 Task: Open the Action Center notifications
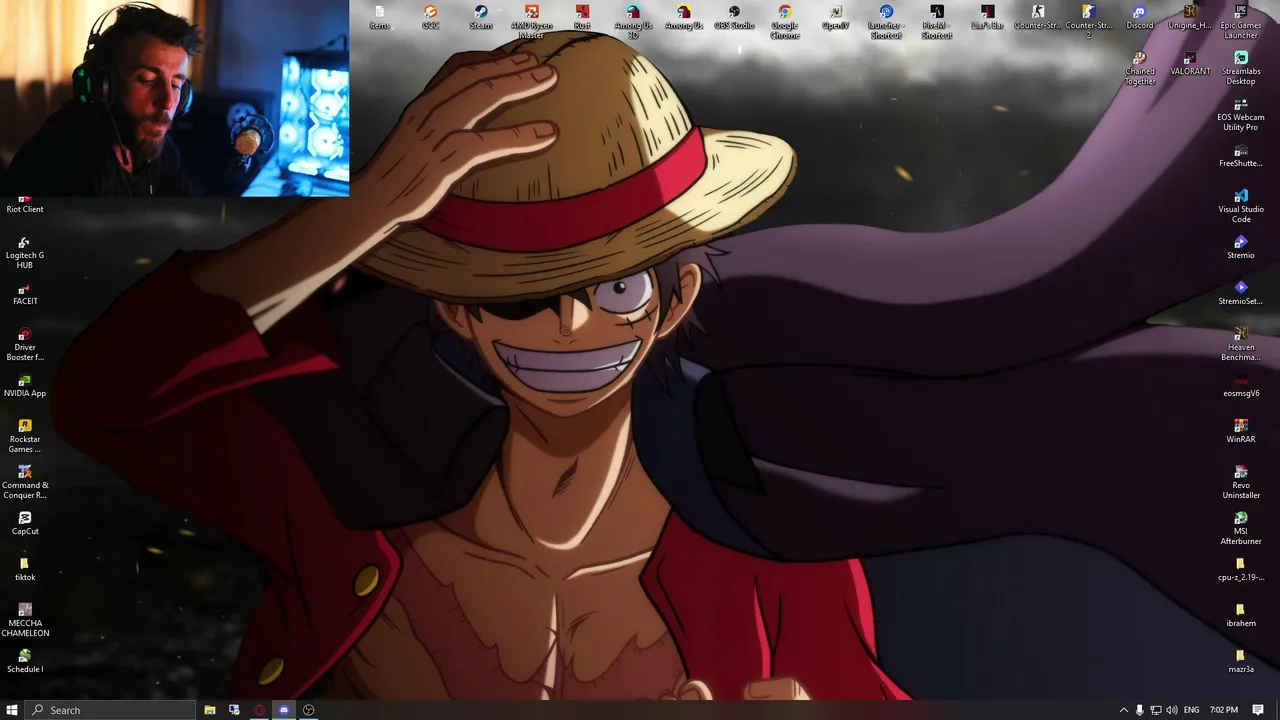click(x=1258, y=710)
